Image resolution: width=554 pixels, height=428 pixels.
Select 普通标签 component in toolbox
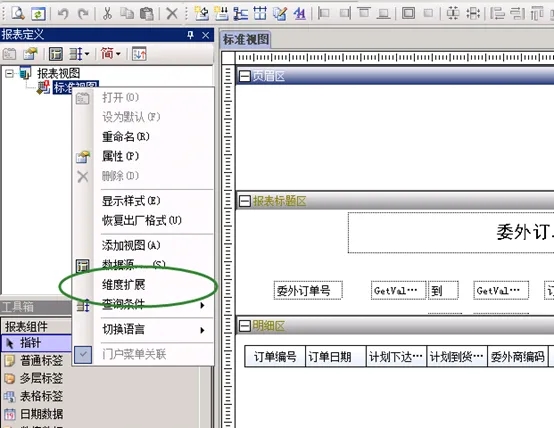point(34,360)
